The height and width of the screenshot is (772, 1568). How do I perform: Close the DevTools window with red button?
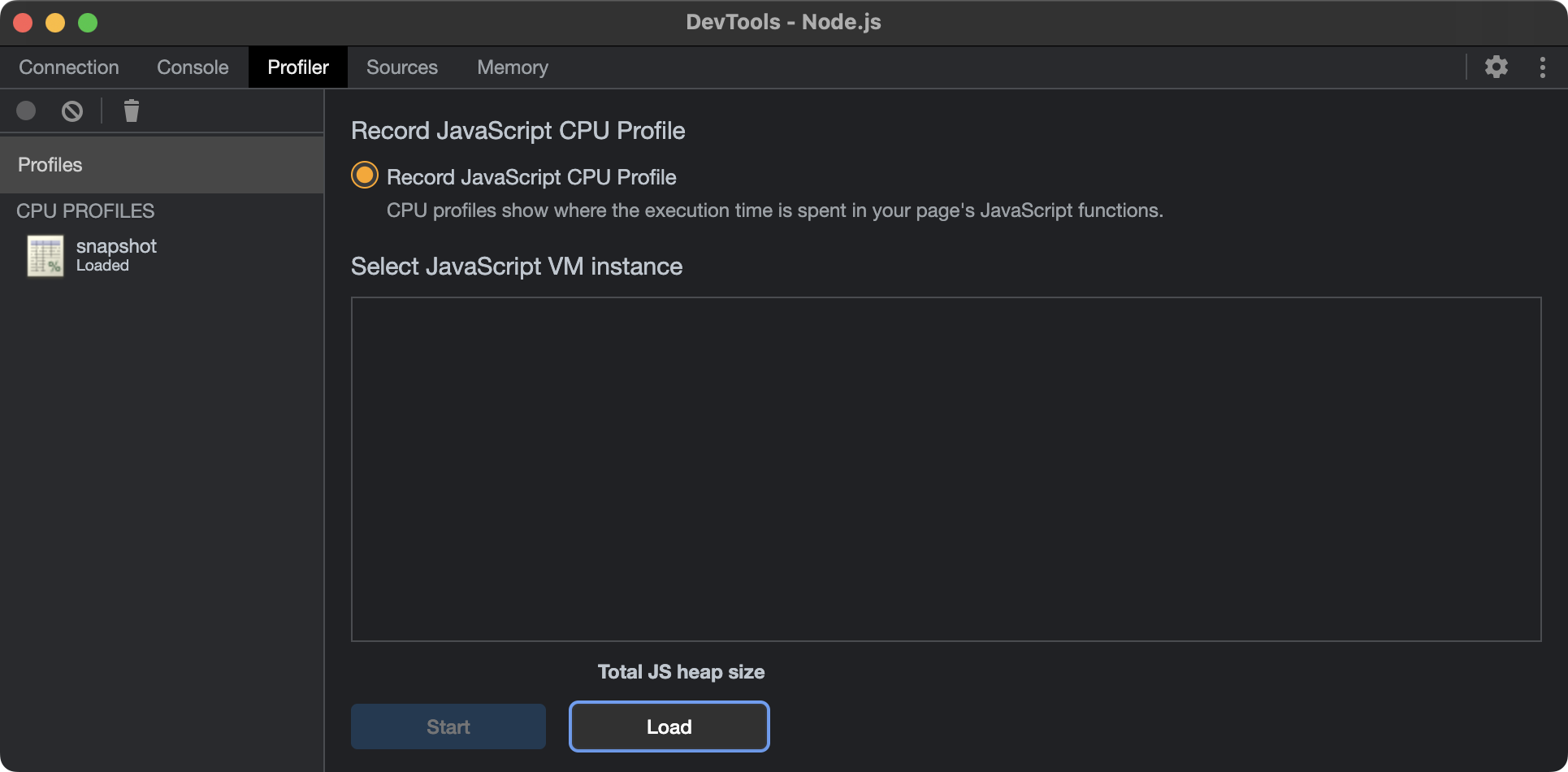click(23, 23)
